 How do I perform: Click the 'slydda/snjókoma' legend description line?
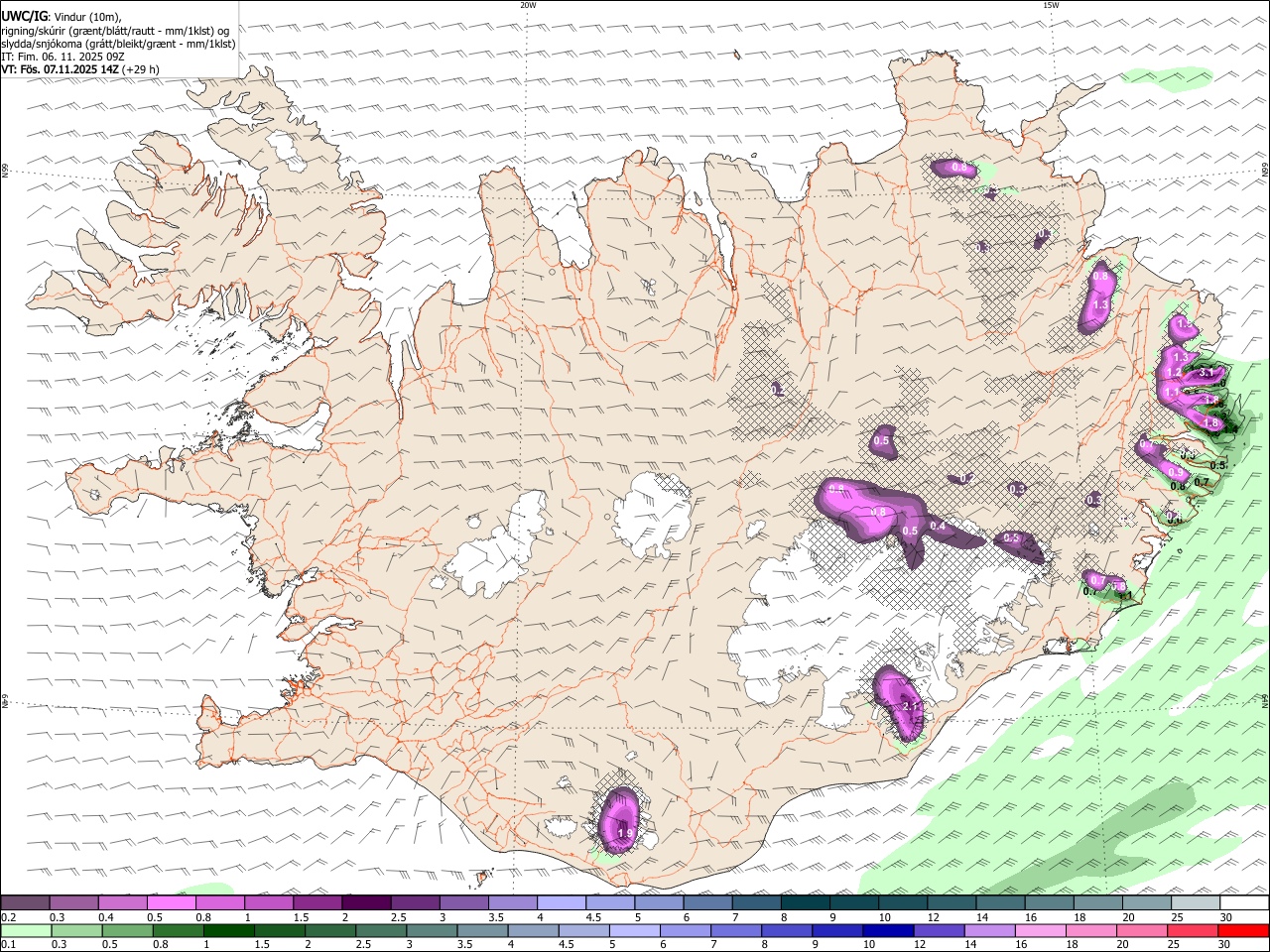coord(119,44)
